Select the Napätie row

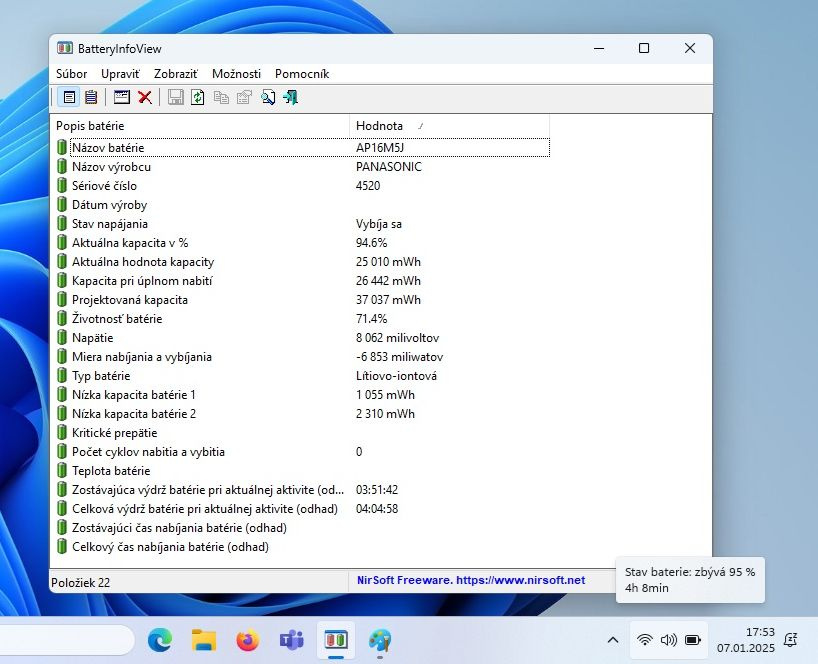(x=302, y=337)
